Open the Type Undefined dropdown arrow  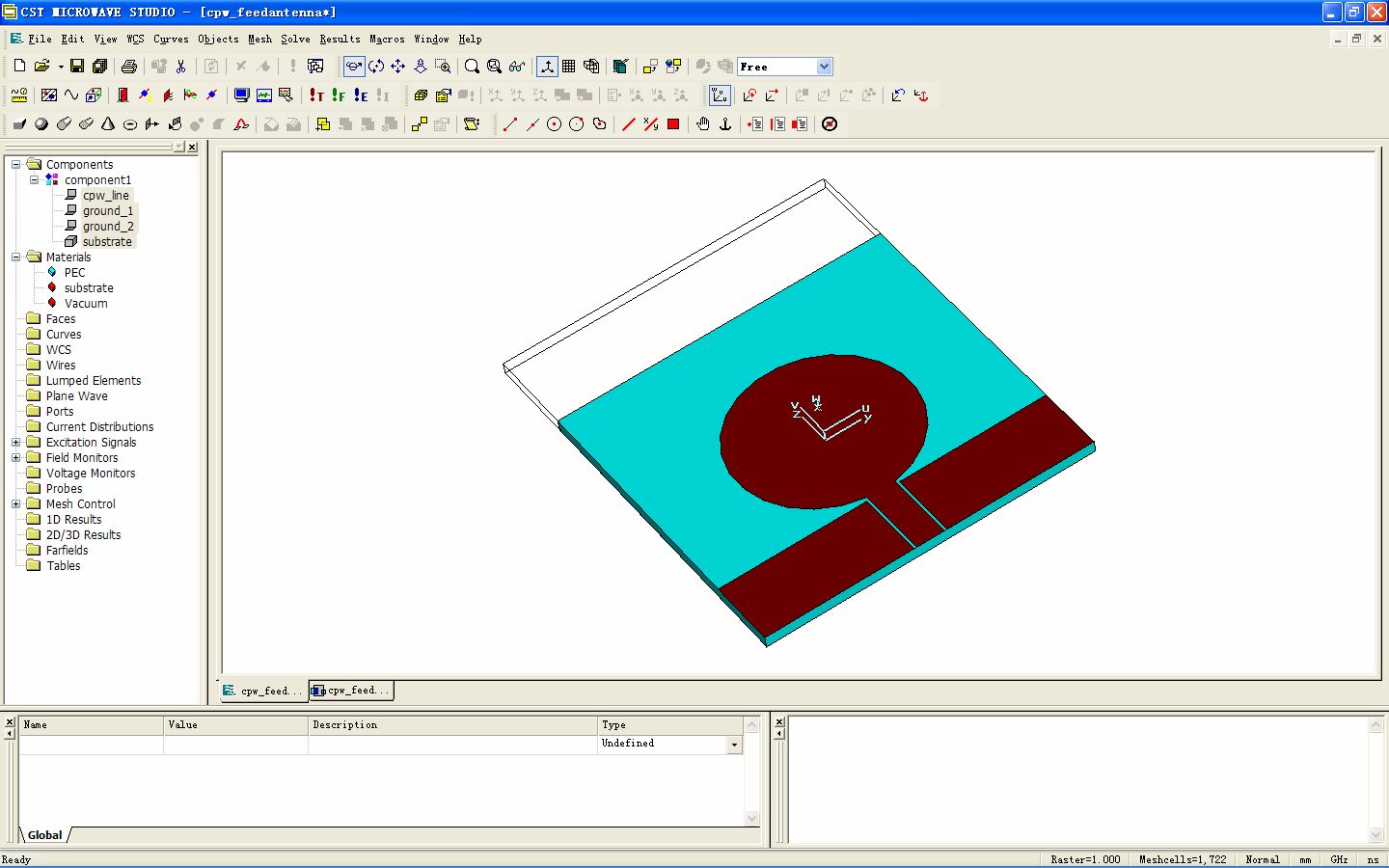point(734,745)
